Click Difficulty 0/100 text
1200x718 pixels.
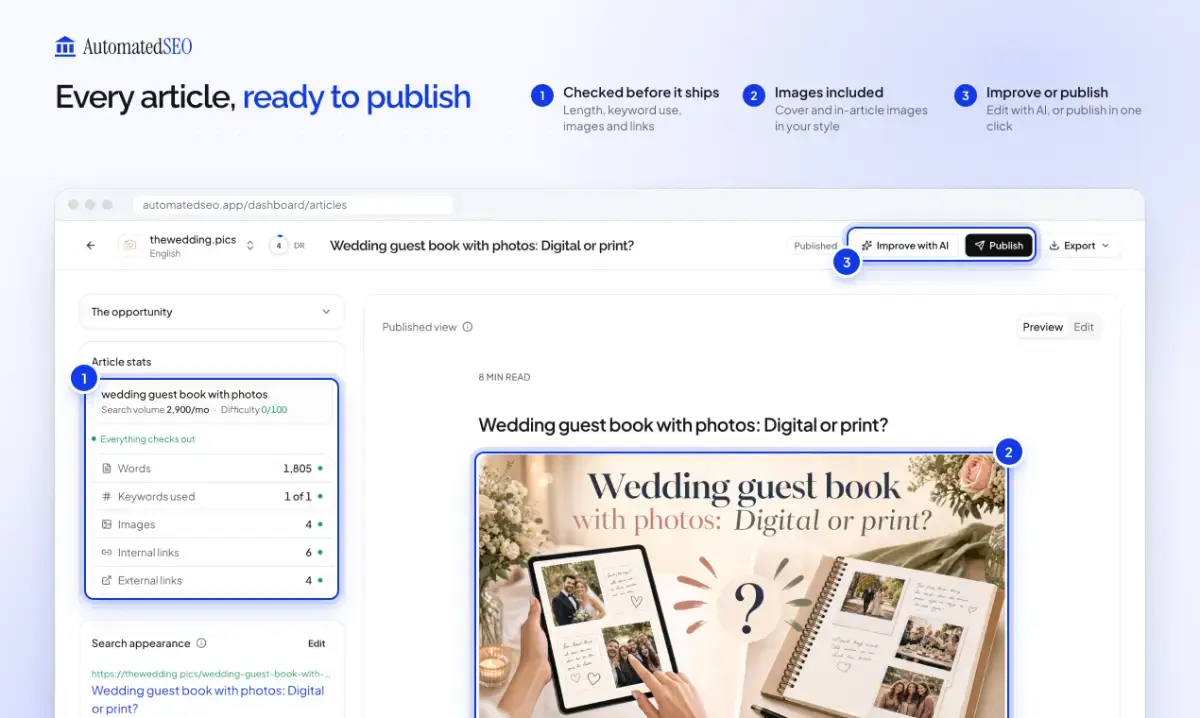254,410
